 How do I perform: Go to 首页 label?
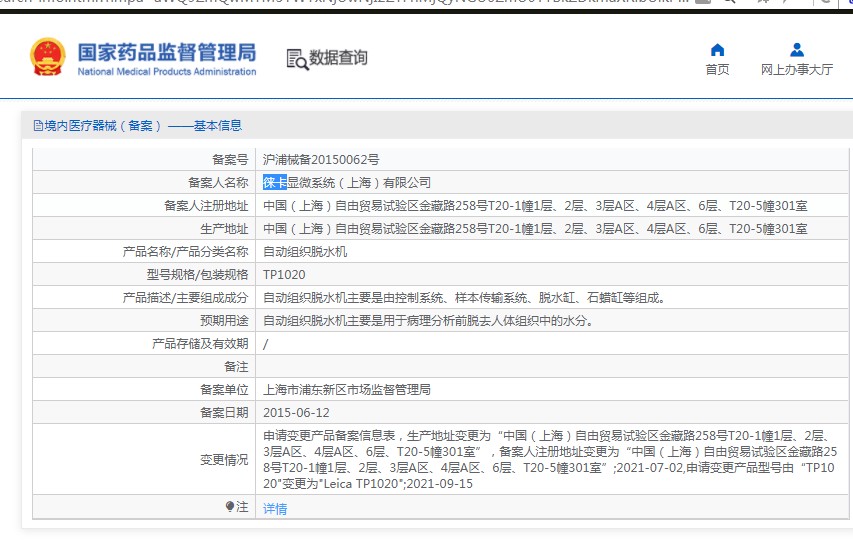(717, 70)
